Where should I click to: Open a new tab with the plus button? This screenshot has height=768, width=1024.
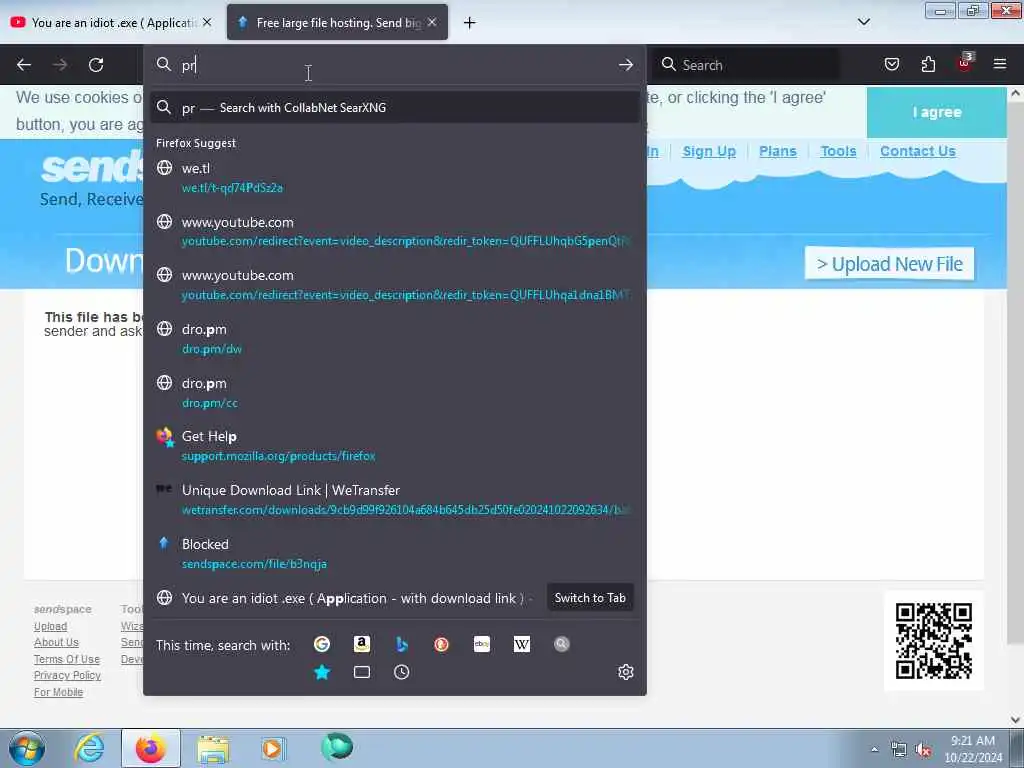(470, 23)
